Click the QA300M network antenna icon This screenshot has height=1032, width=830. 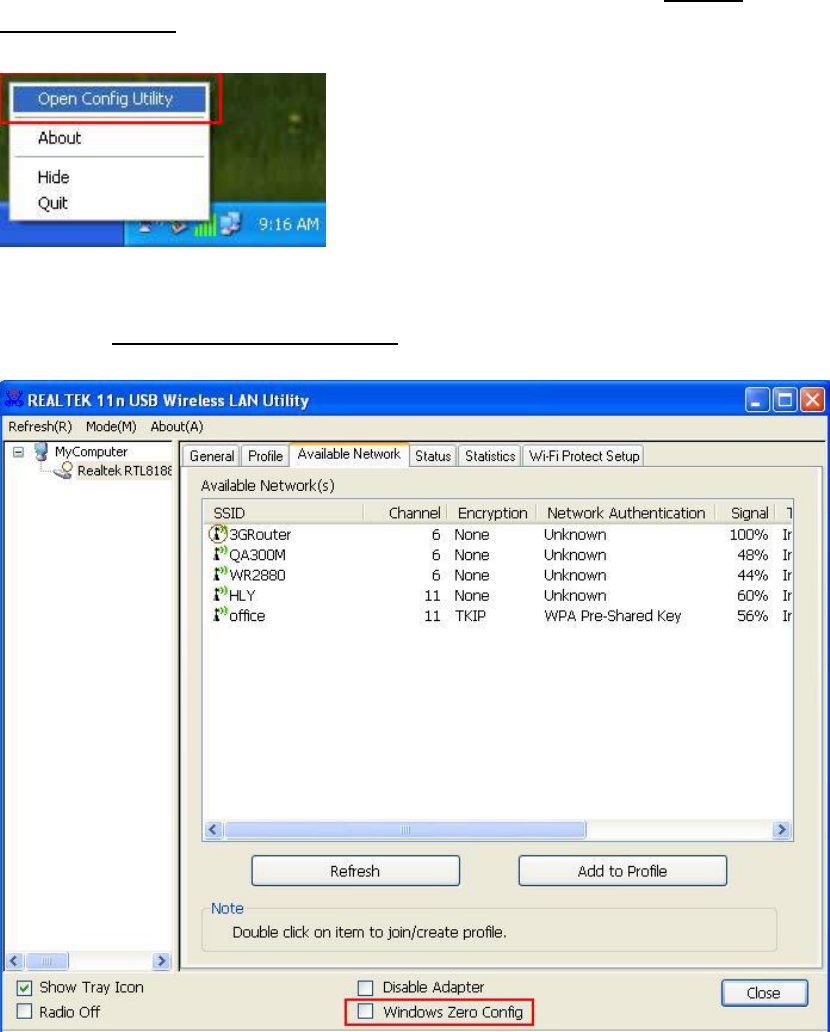tap(220, 554)
